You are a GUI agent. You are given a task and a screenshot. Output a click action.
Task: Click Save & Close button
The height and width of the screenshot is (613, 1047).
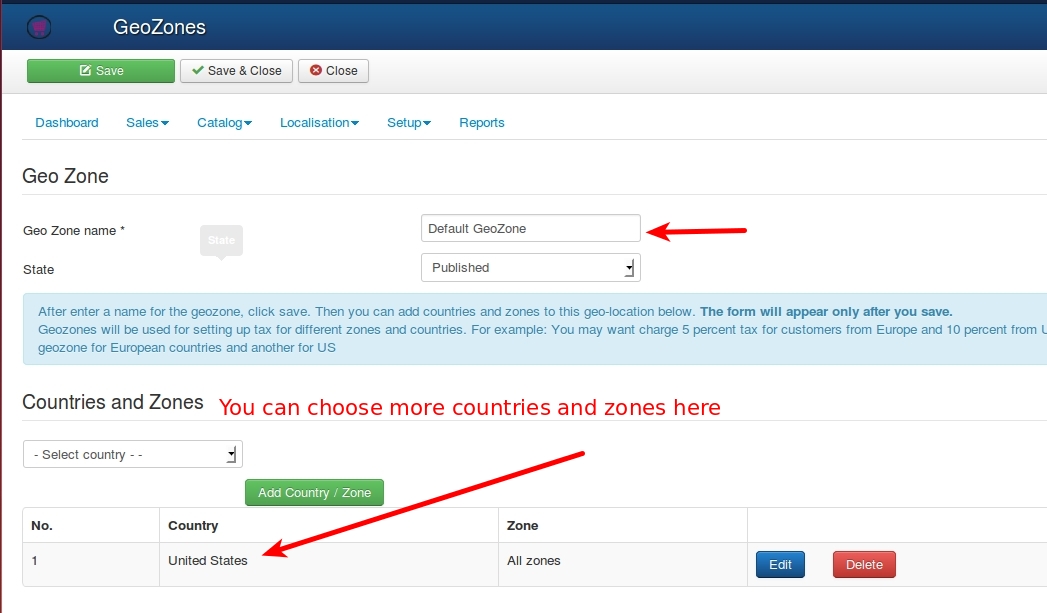click(236, 71)
